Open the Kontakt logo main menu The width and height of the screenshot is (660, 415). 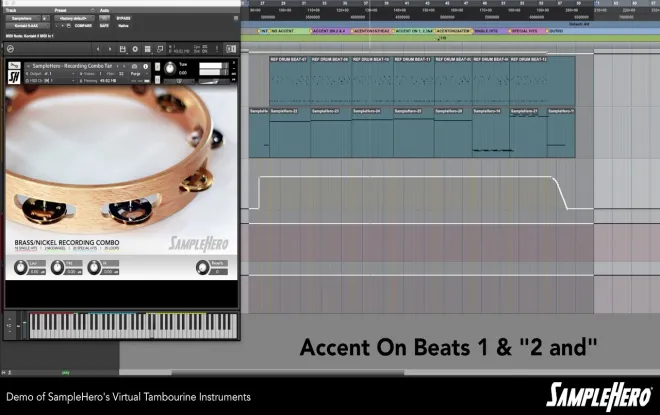click(x=10, y=49)
